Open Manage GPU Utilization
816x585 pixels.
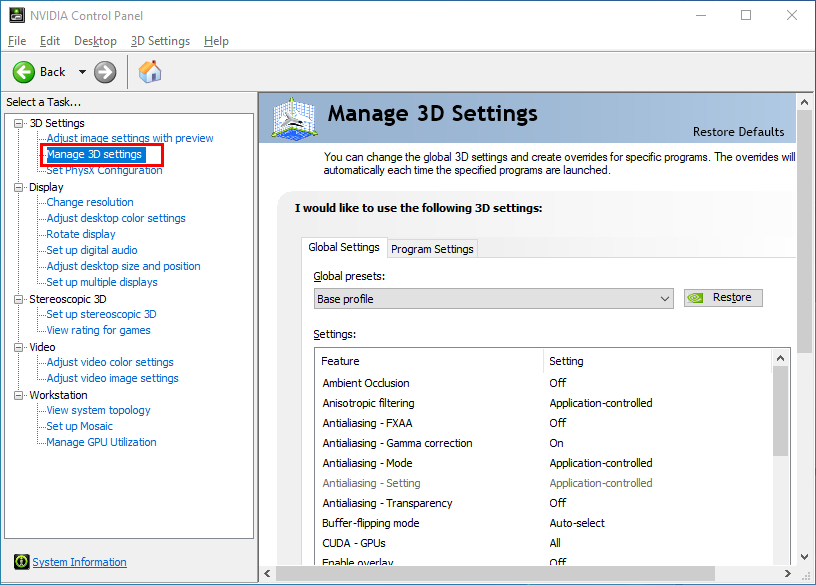pyautogui.click(x=101, y=442)
